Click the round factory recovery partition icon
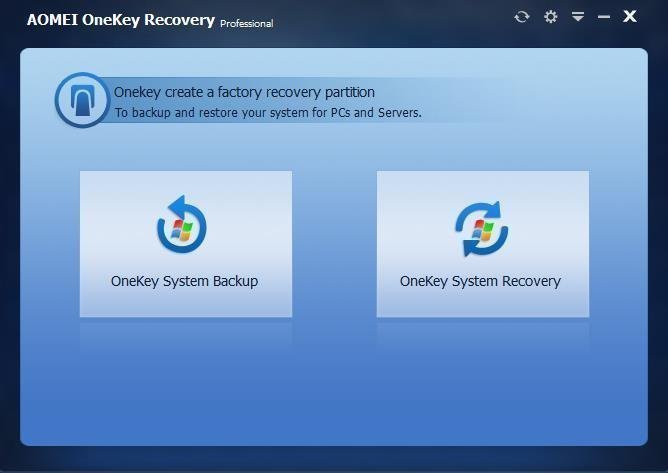This screenshot has height=473, width=668. (82, 100)
